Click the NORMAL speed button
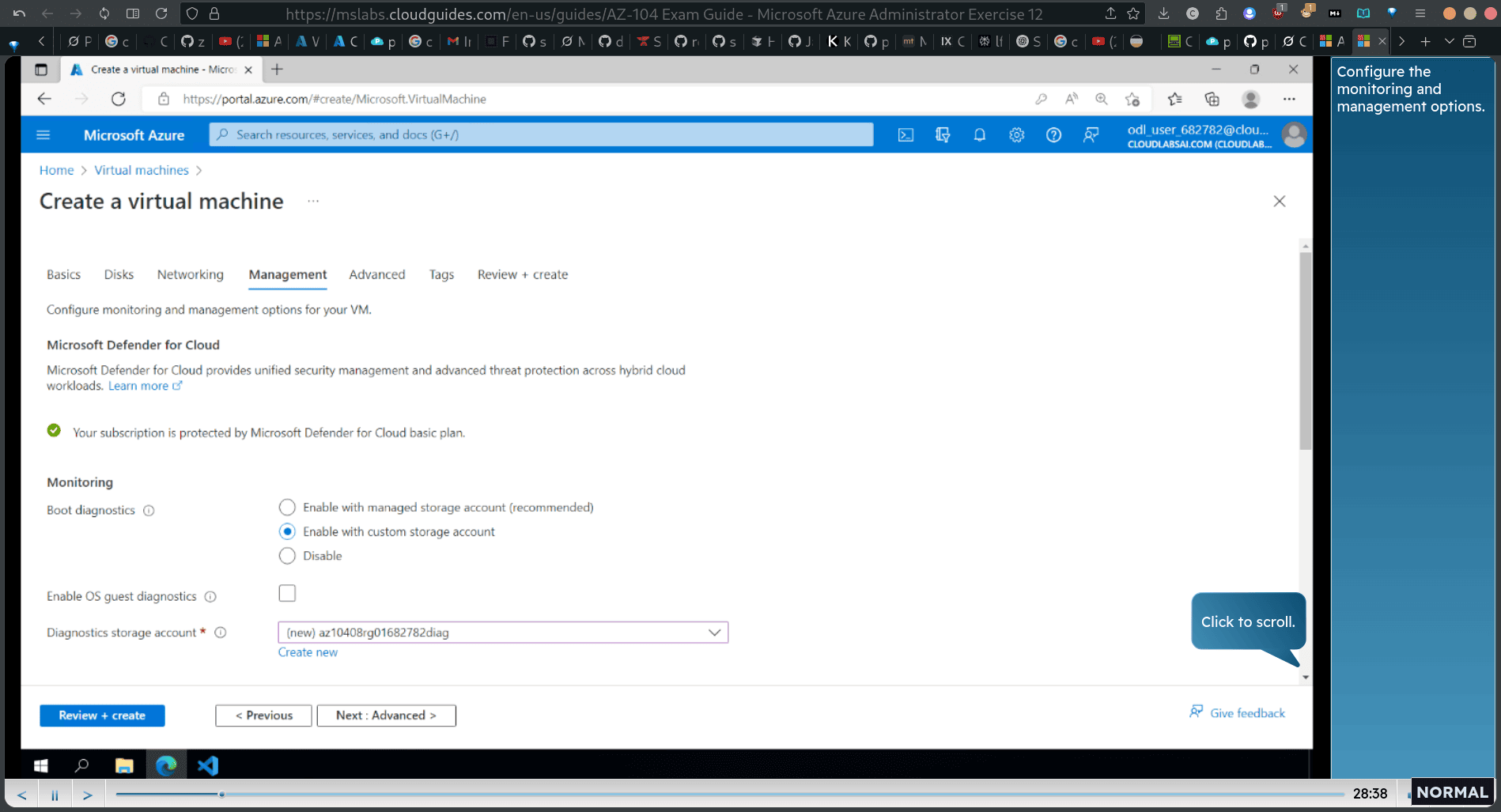Screen dimensions: 1501x812 click(1452, 792)
